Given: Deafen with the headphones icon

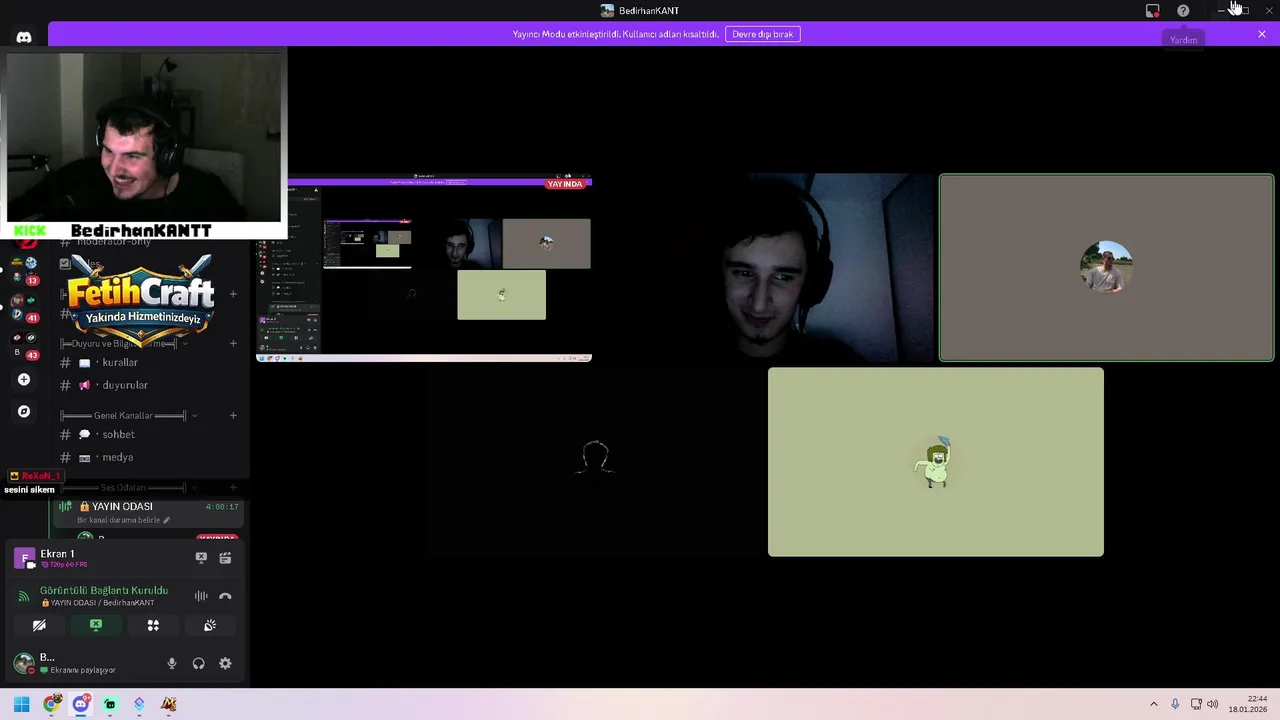Looking at the screenshot, I should pos(198,663).
